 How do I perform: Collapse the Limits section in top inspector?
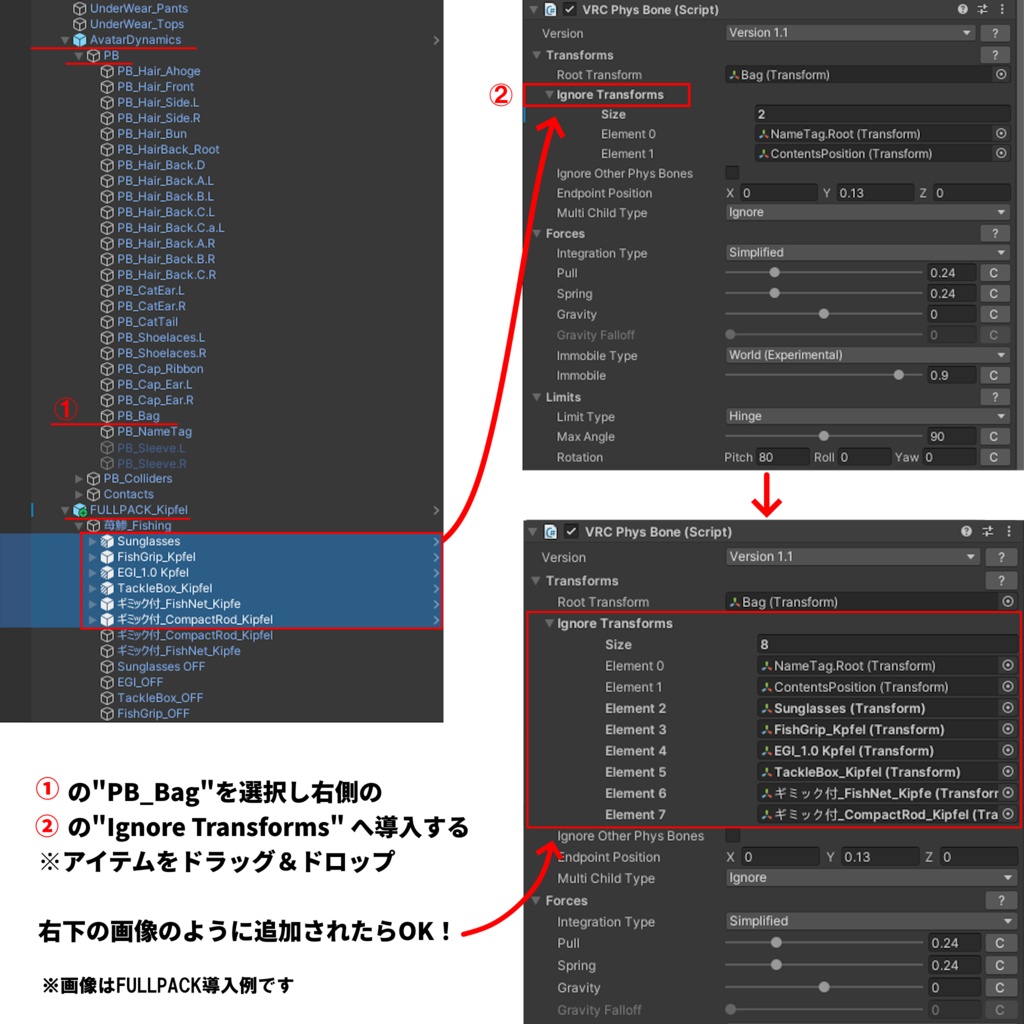tap(537, 396)
